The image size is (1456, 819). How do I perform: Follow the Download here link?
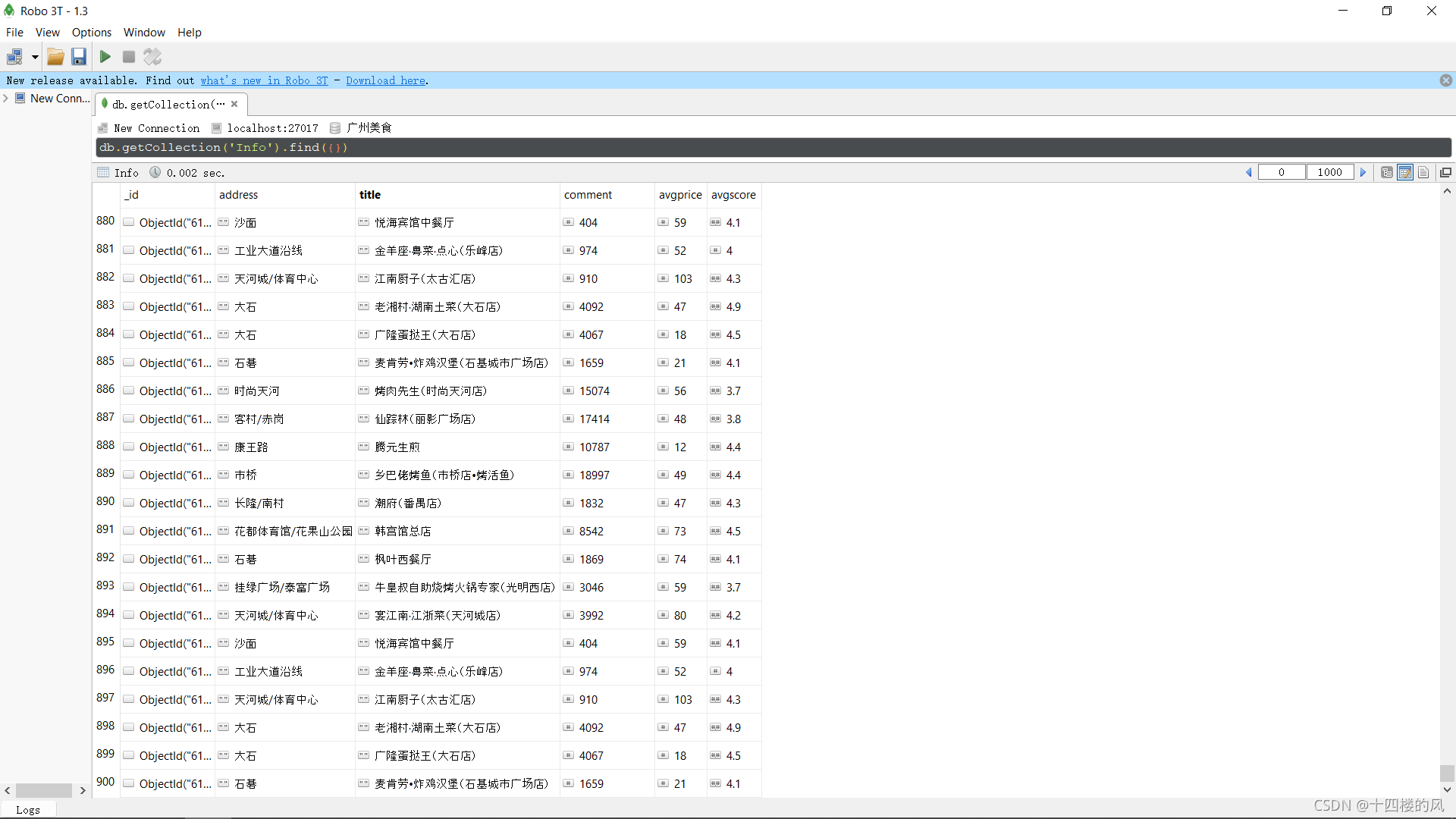(385, 80)
